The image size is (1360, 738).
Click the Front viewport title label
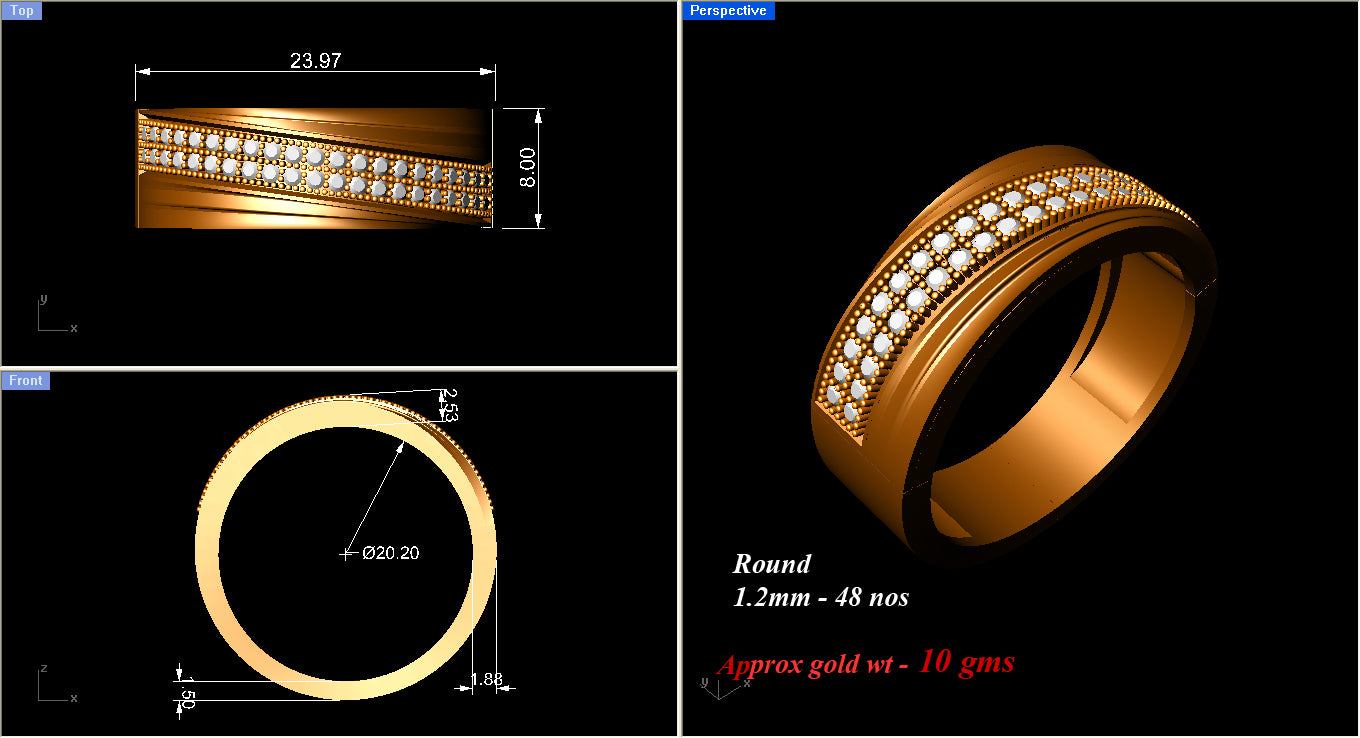[x=25, y=380]
